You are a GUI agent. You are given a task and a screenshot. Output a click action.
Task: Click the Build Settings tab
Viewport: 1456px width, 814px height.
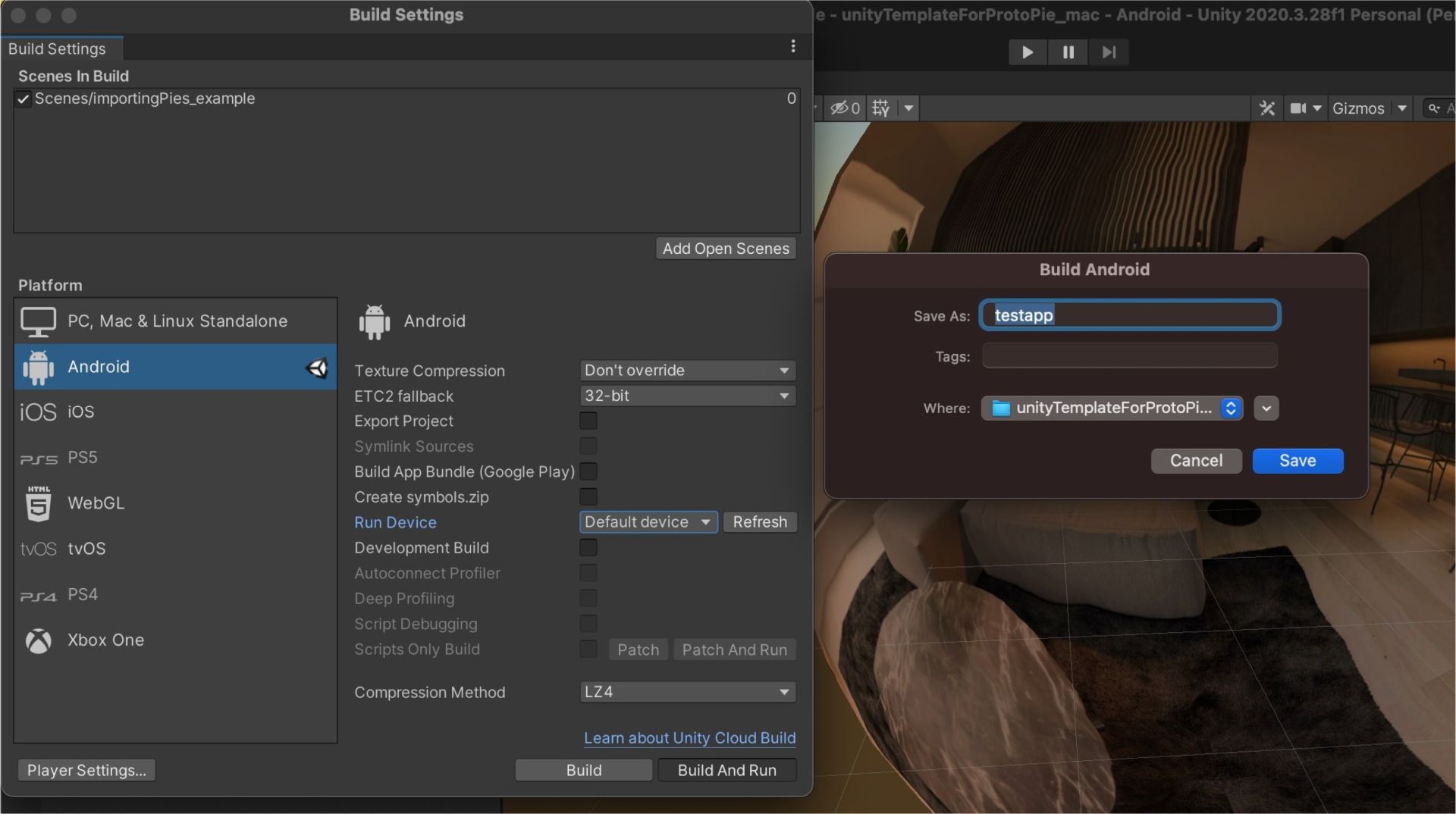58,49
